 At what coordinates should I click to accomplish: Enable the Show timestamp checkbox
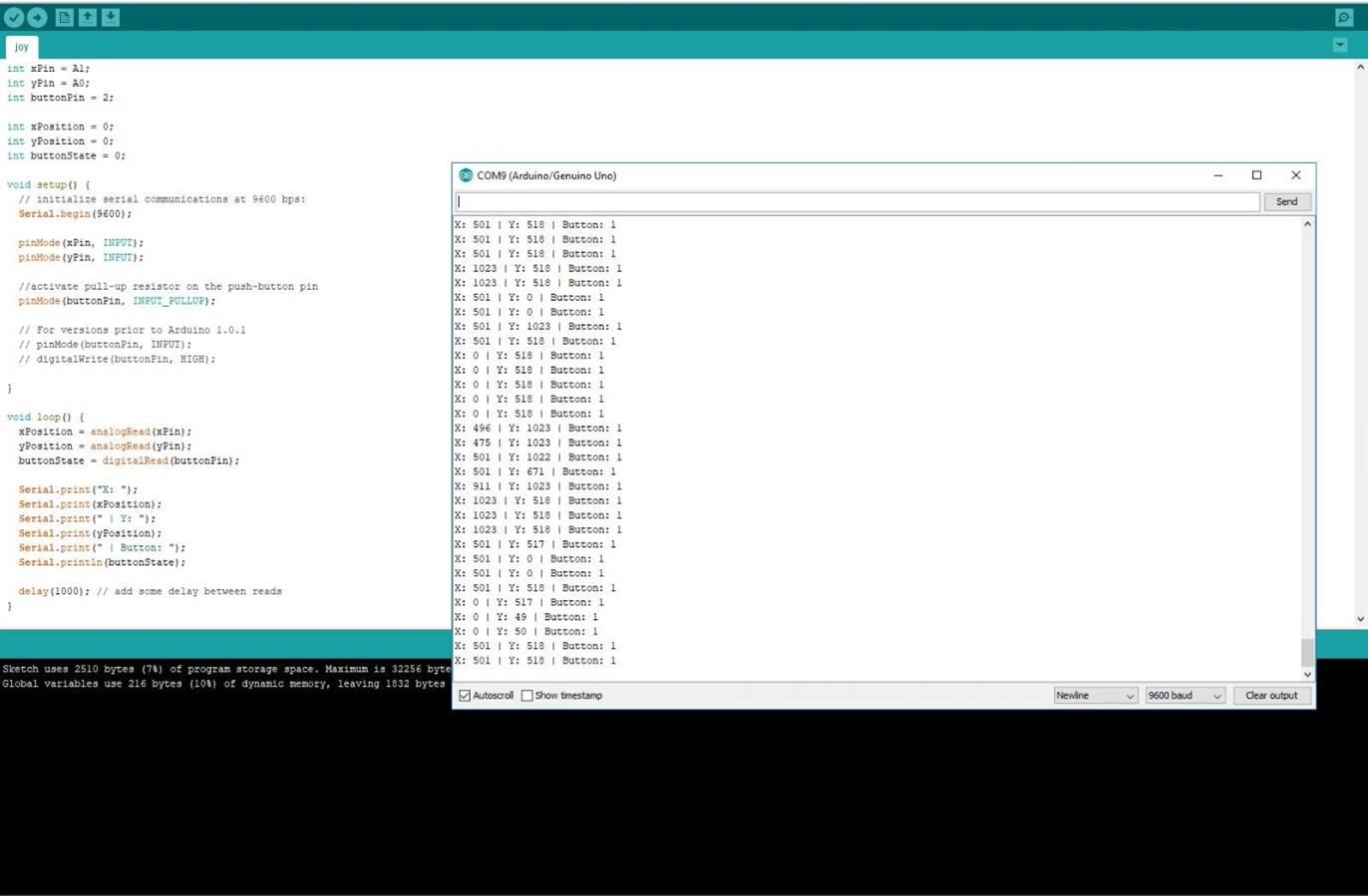pyautogui.click(x=527, y=696)
